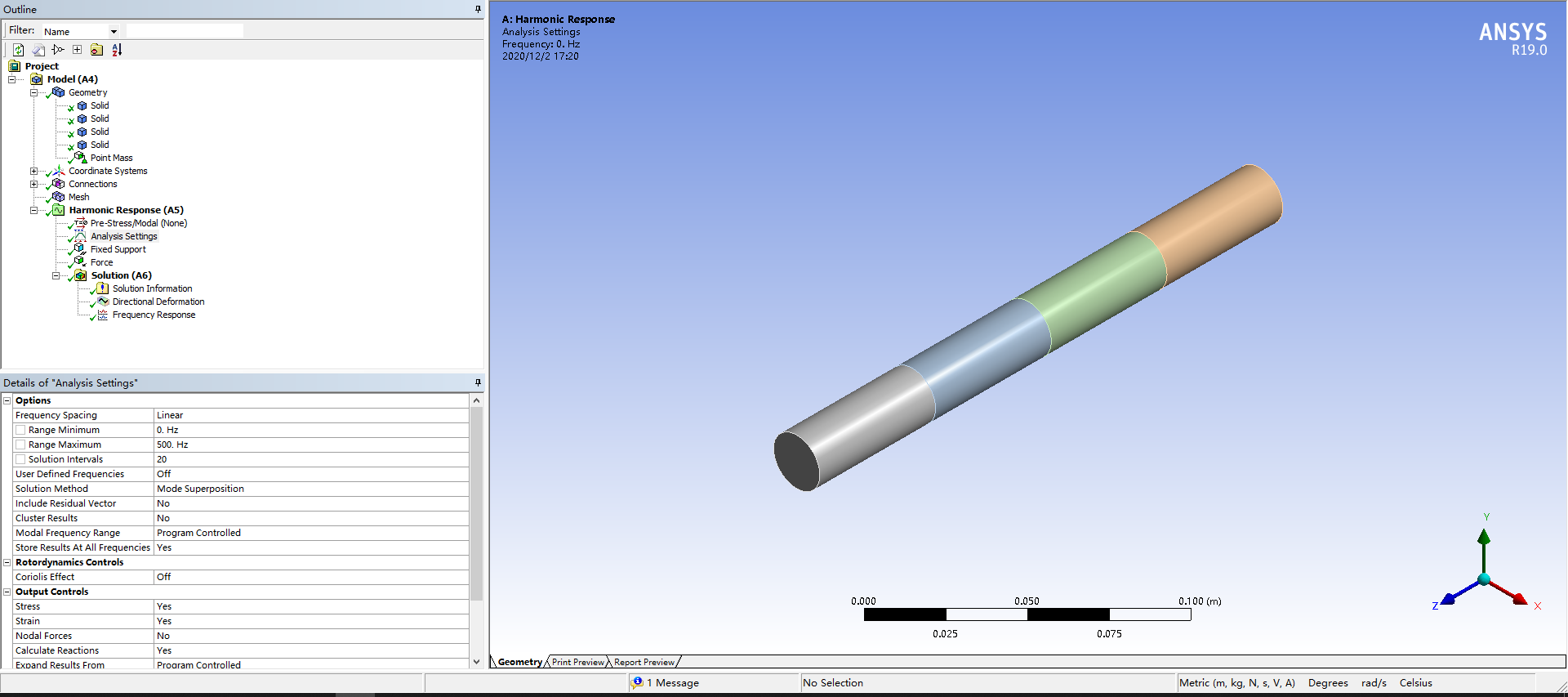1568x697 pixels.
Task: Switch to the Geometry tab
Action: pyautogui.click(x=519, y=662)
